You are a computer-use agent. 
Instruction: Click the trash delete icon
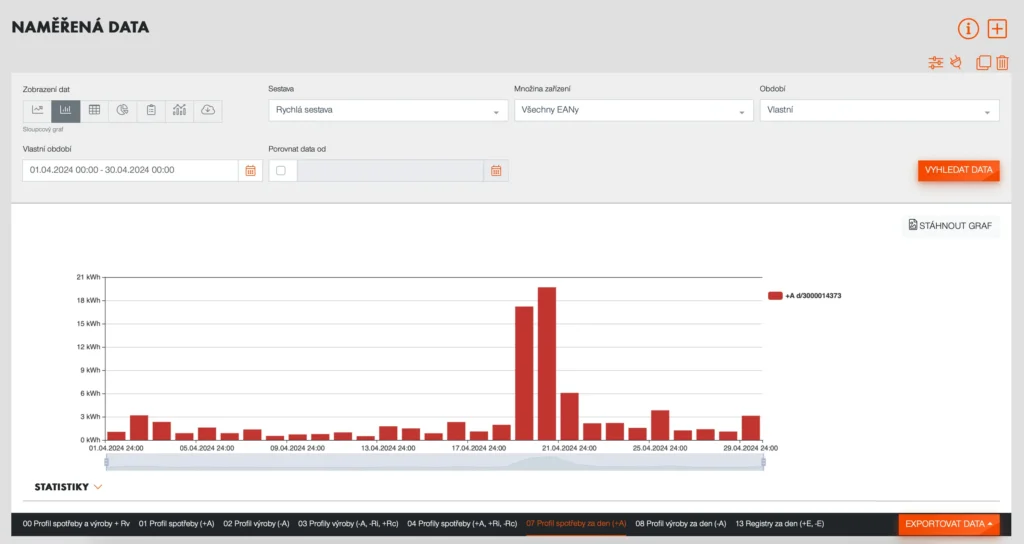(1002, 62)
